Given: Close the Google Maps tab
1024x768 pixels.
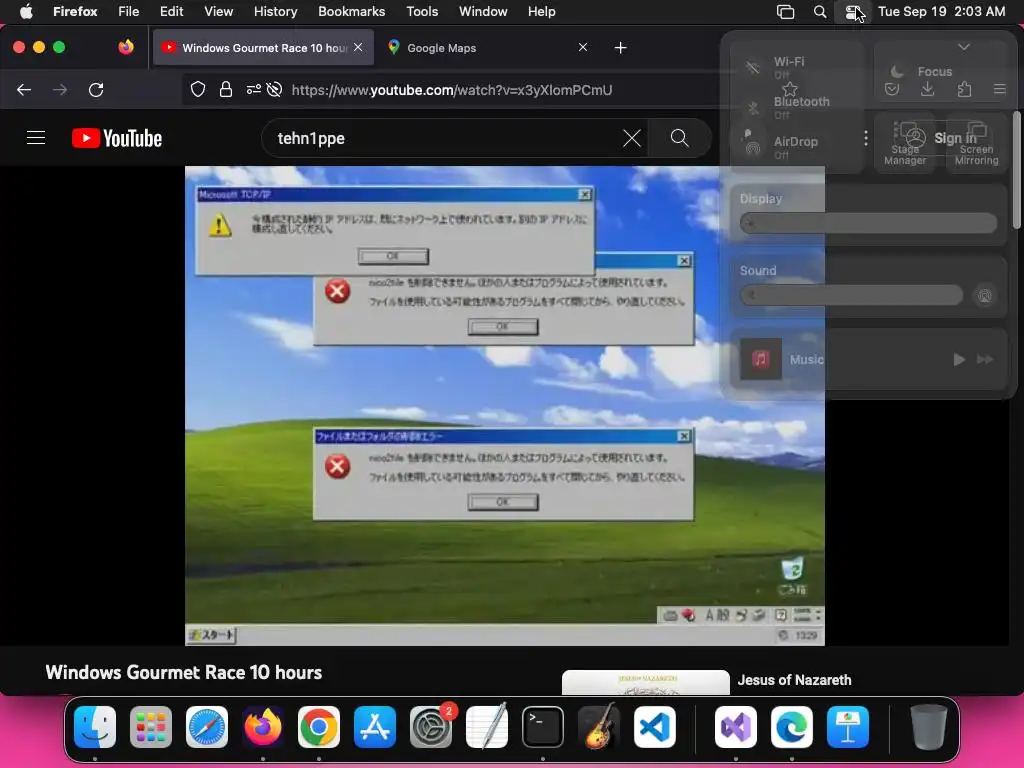Looking at the screenshot, I should 583,47.
